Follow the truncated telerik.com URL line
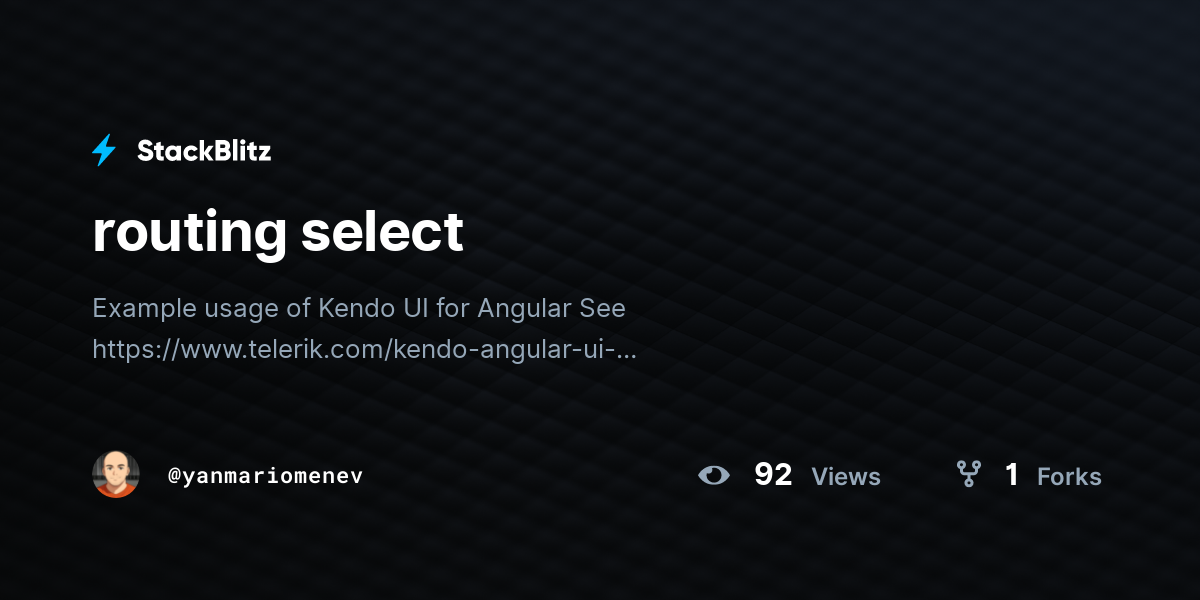The image size is (1200, 600). 364,349
